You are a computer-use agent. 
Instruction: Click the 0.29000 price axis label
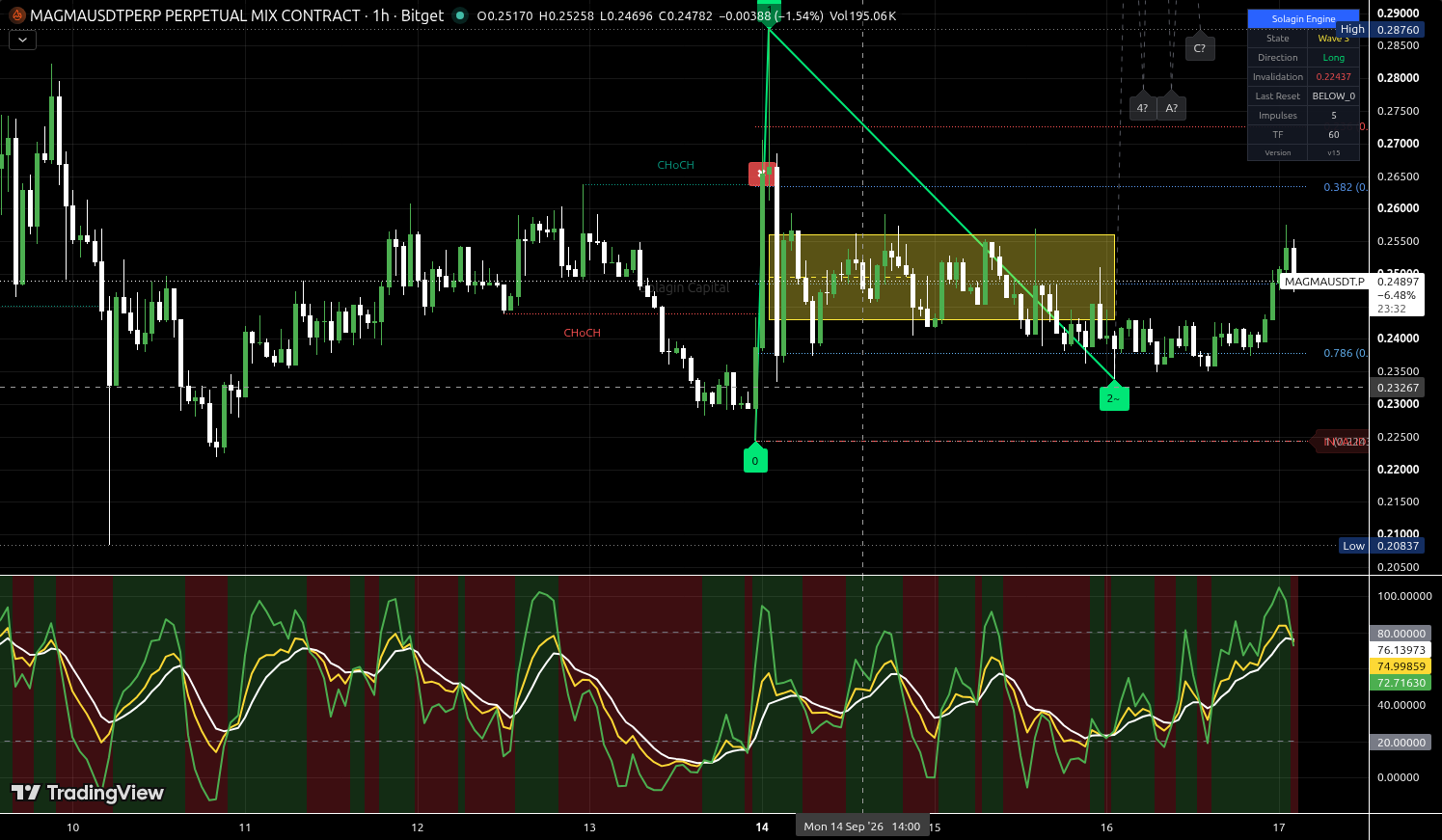click(x=1398, y=13)
